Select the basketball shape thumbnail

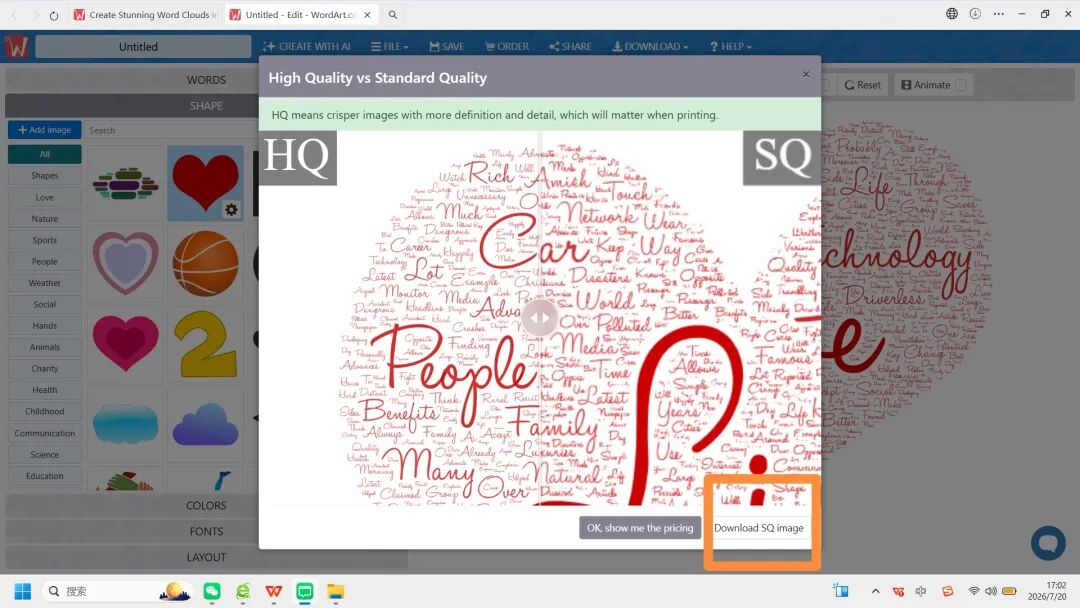point(205,264)
